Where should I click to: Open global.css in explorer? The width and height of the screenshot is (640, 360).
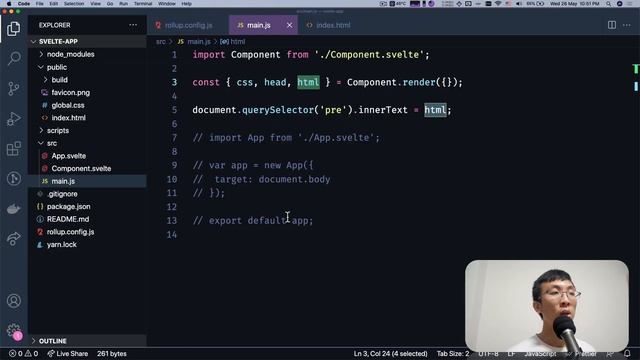coord(87,105)
